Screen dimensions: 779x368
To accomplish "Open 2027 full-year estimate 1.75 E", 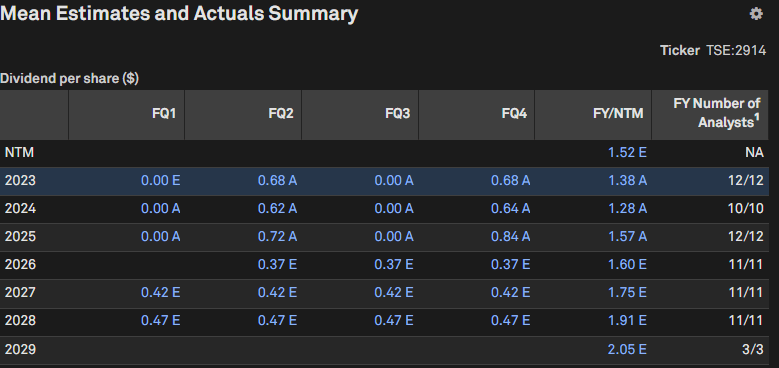I will [x=627, y=293].
